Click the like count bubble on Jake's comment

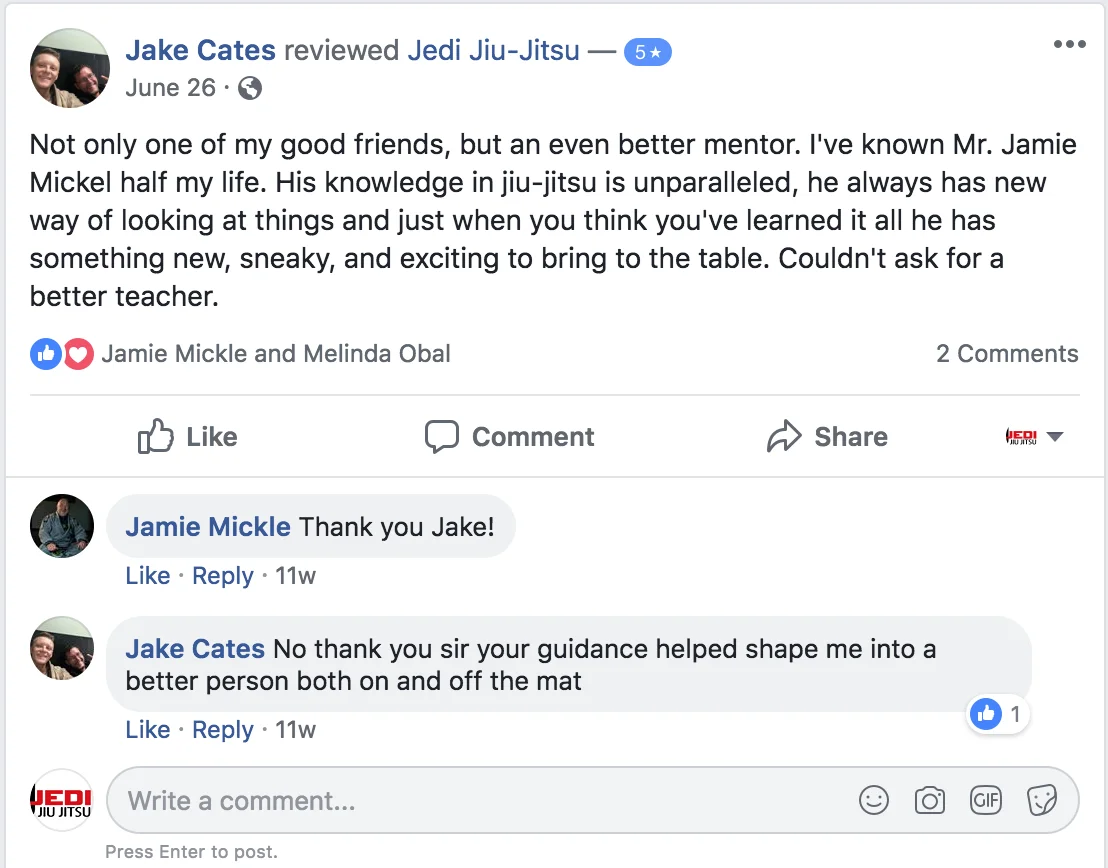[x=997, y=714]
